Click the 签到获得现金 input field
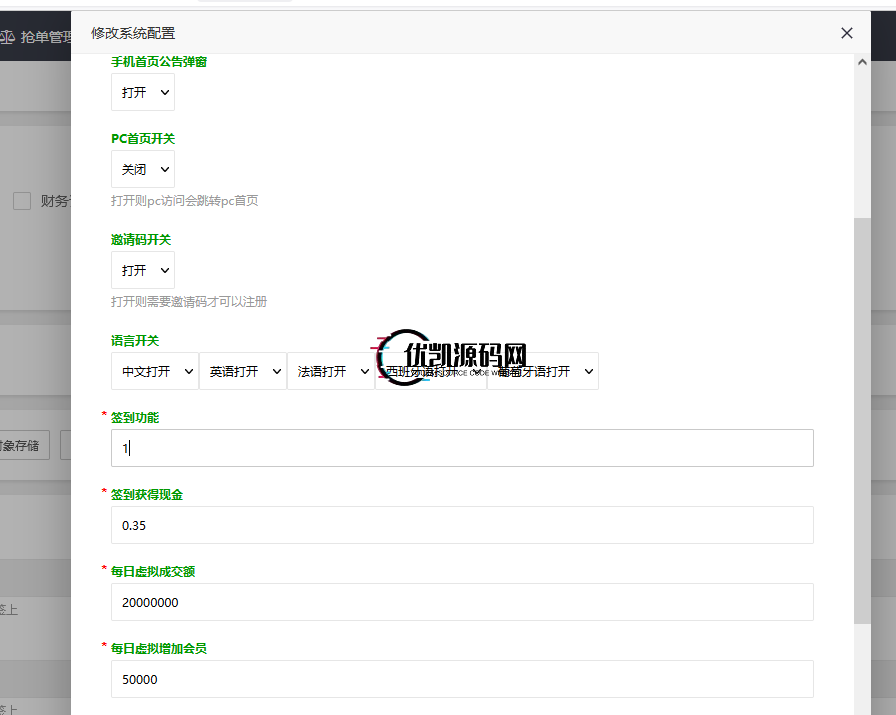Image resolution: width=896 pixels, height=715 pixels. pyautogui.click(x=462, y=525)
